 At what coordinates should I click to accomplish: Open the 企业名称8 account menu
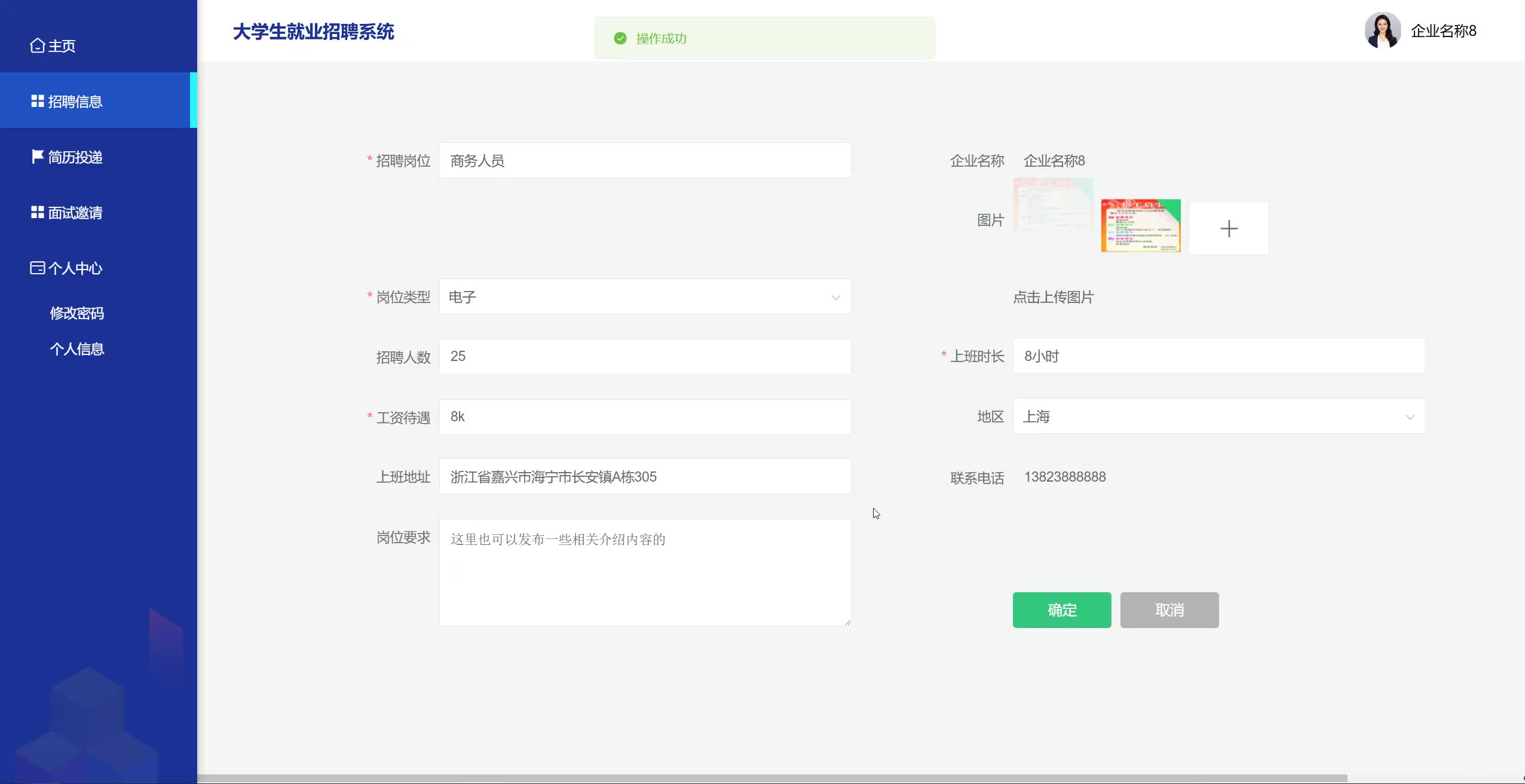pos(1443,31)
